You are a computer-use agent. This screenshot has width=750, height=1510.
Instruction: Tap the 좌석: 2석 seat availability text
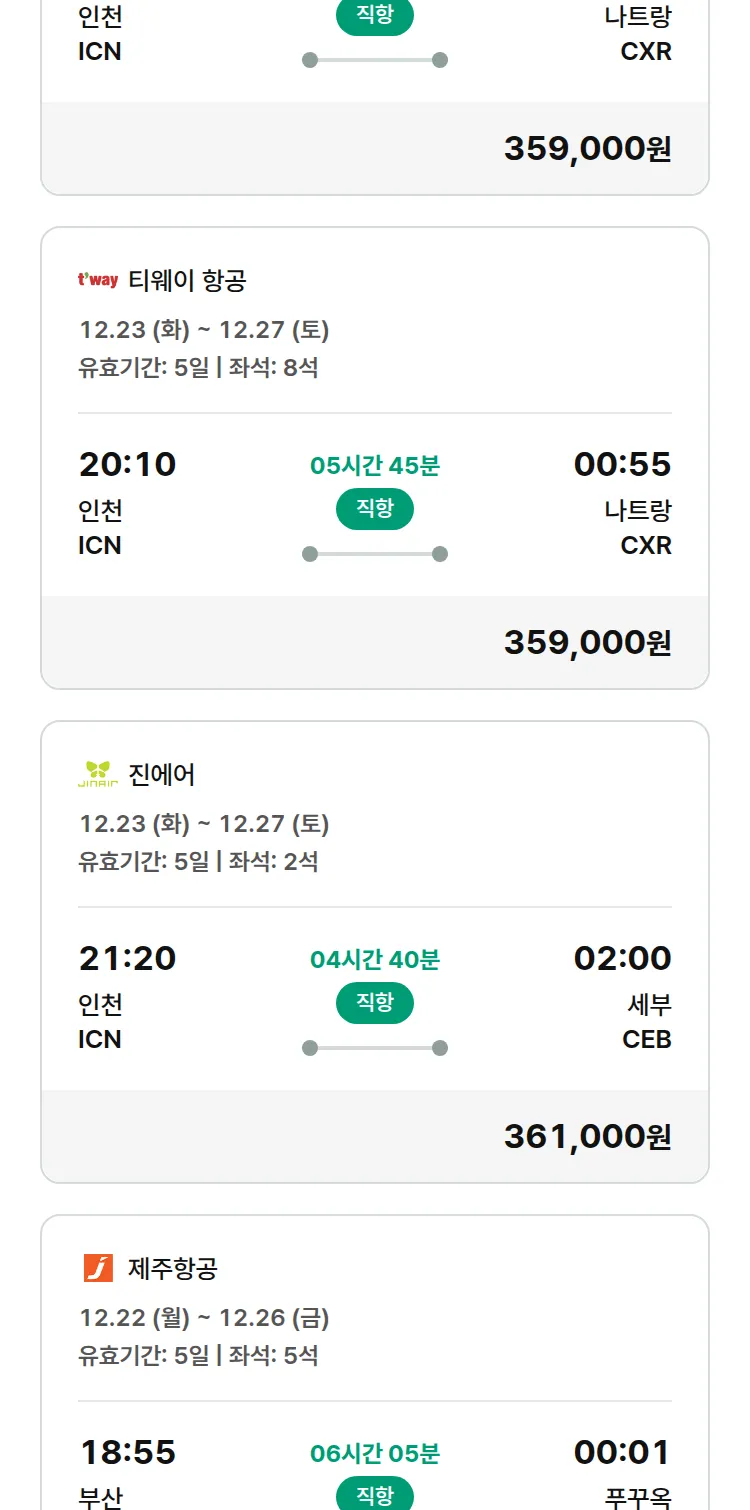[x=273, y=861]
